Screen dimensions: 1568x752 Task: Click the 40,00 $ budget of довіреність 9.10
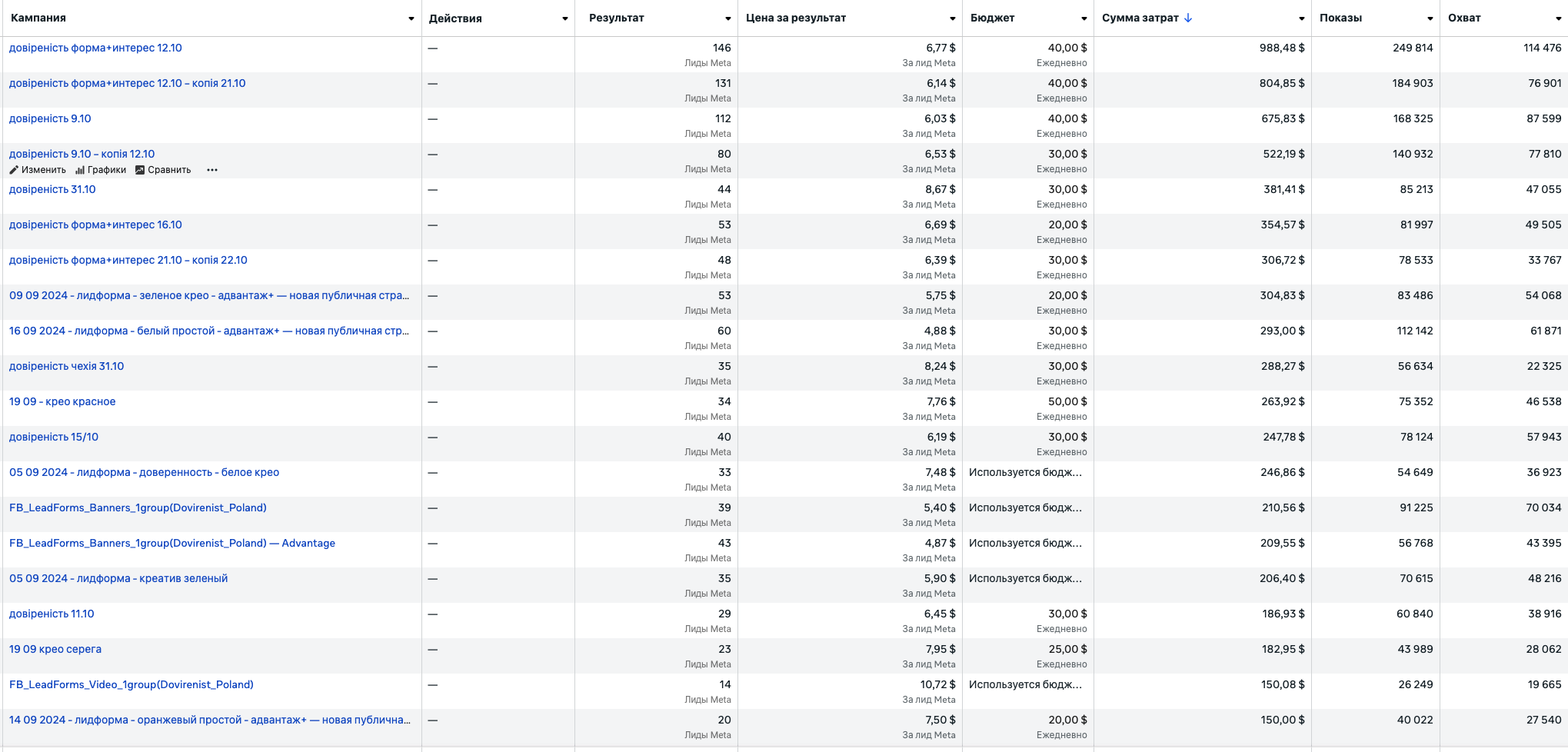[1067, 118]
